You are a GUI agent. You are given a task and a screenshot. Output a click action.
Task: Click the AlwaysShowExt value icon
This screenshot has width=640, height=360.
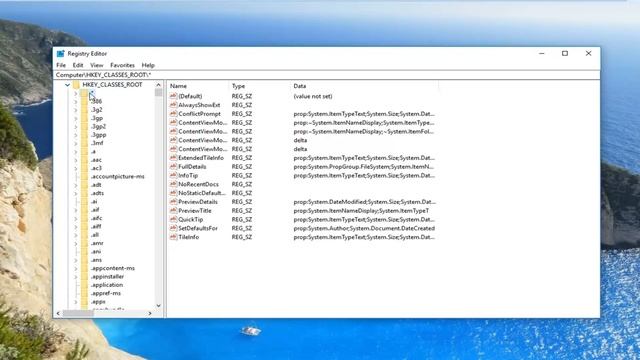[x=173, y=105]
